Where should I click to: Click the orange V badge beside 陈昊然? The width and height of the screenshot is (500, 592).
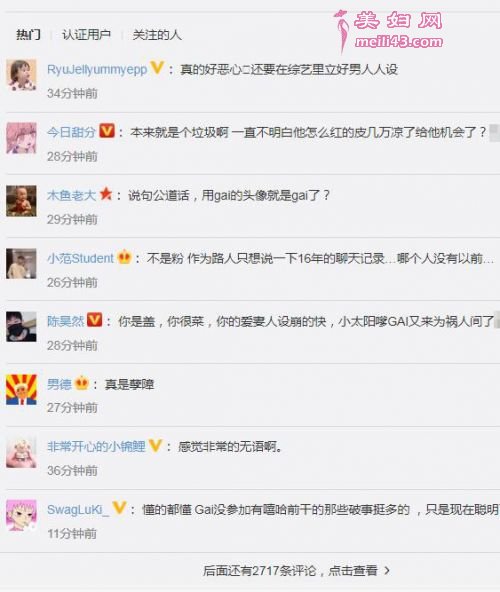coord(94,321)
